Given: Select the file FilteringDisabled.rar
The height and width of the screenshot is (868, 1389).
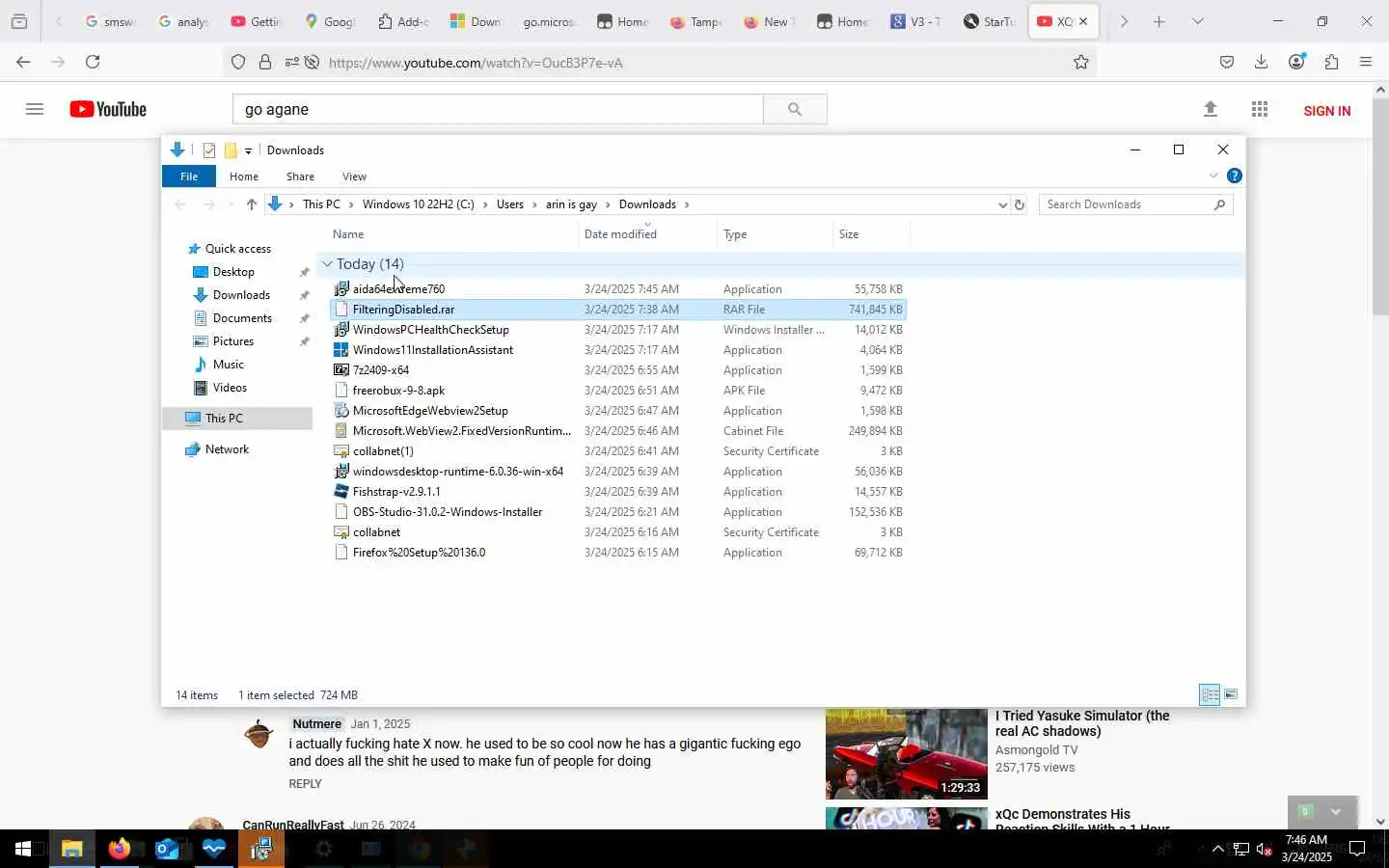Looking at the screenshot, I should pyautogui.click(x=617, y=310).
